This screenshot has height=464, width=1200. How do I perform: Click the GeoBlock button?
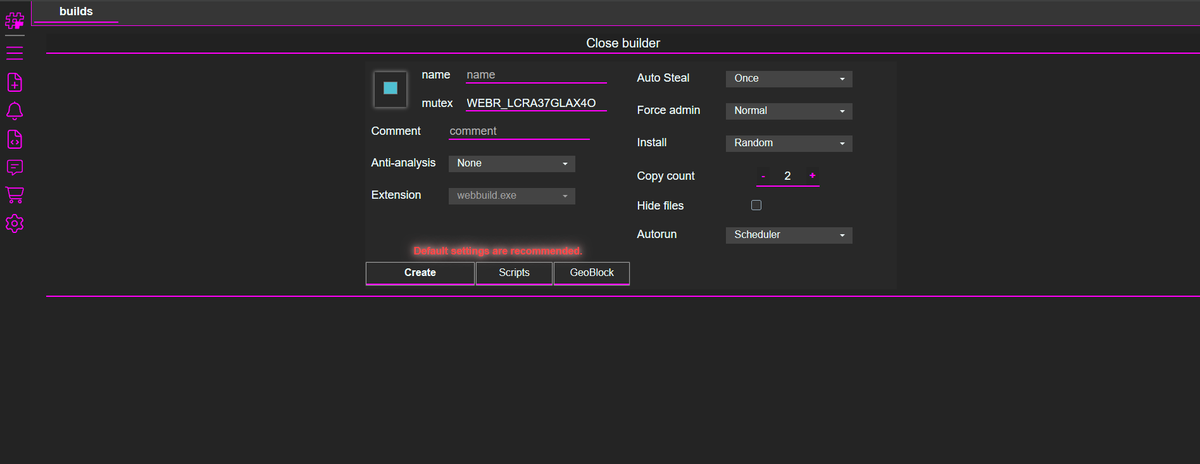point(592,273)
